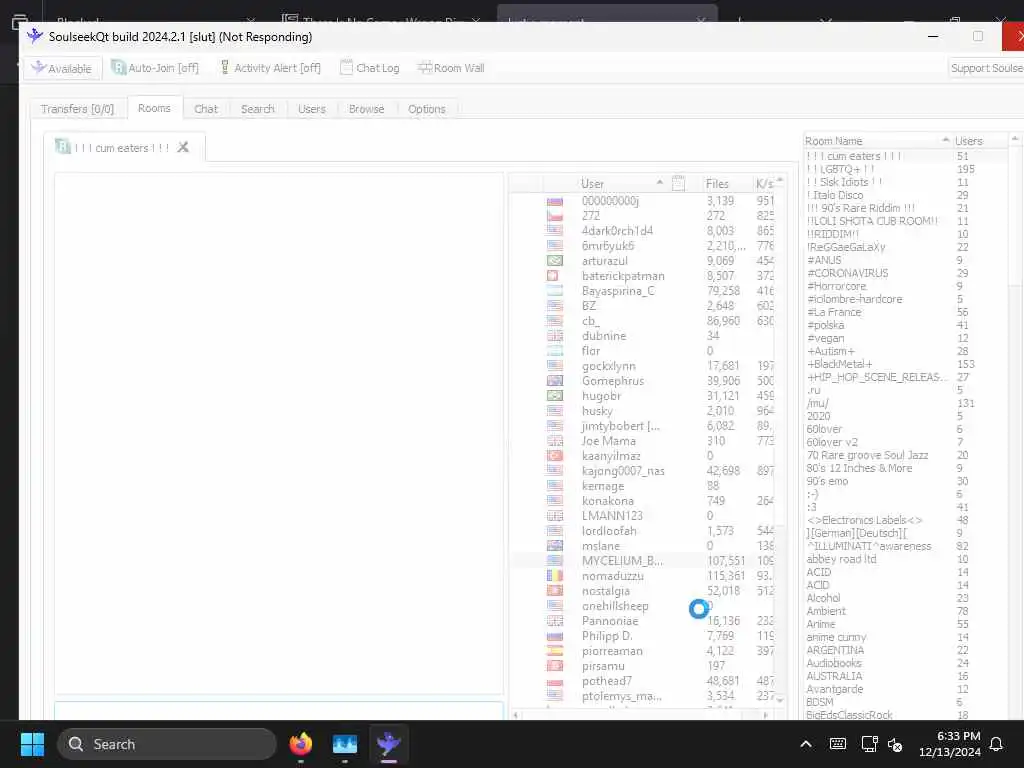The width and height of the screenshot is (1024, 768).
Task: Toggle Auto-Join off button
Action: point(155,68)
